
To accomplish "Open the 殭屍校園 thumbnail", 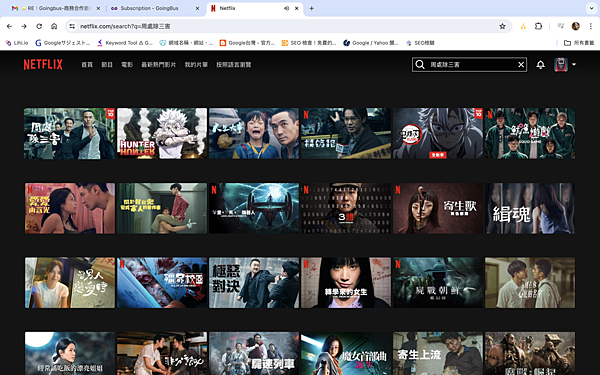I will 162,282.
